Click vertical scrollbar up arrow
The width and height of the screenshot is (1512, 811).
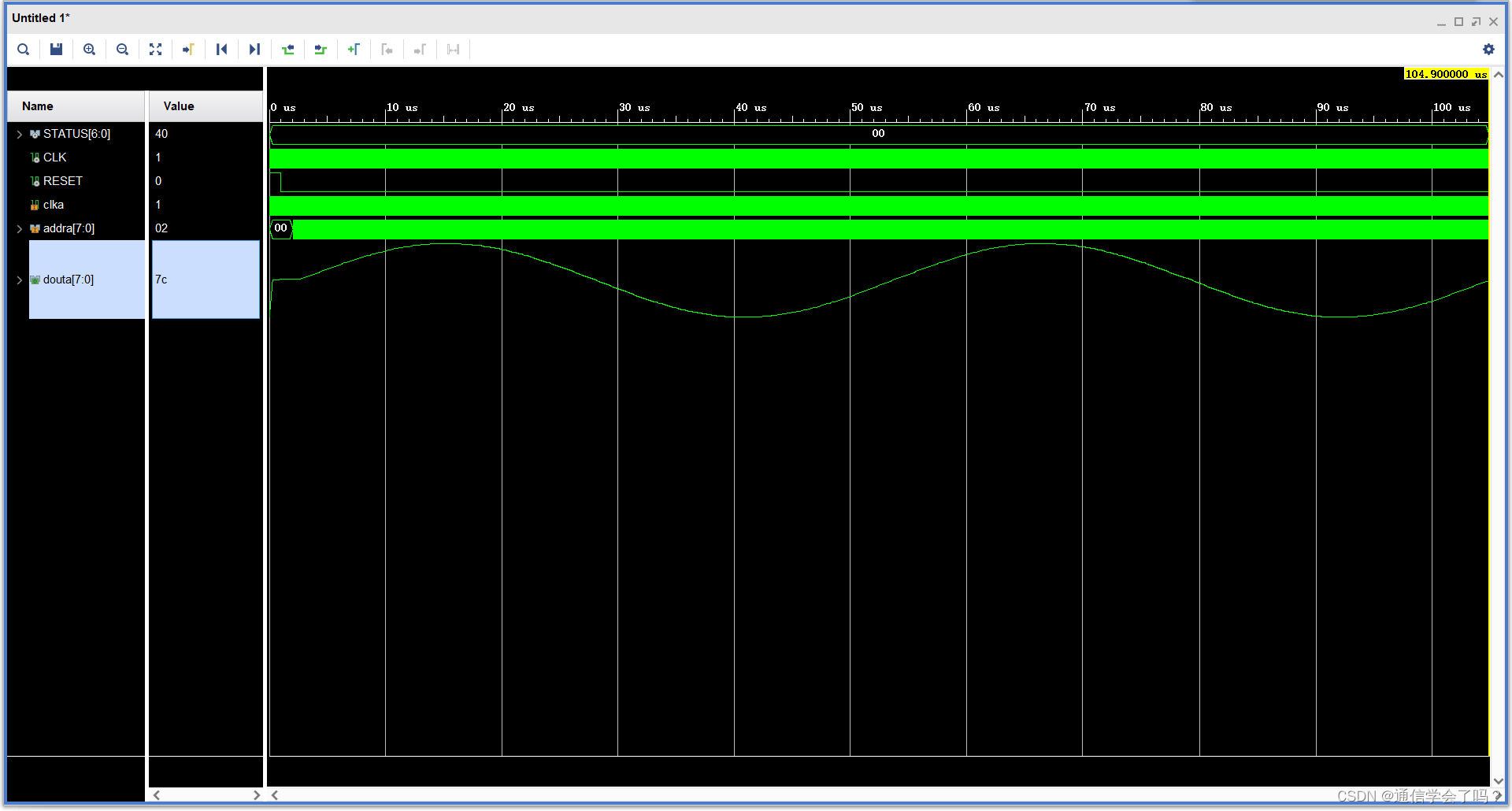[1499, 75]
